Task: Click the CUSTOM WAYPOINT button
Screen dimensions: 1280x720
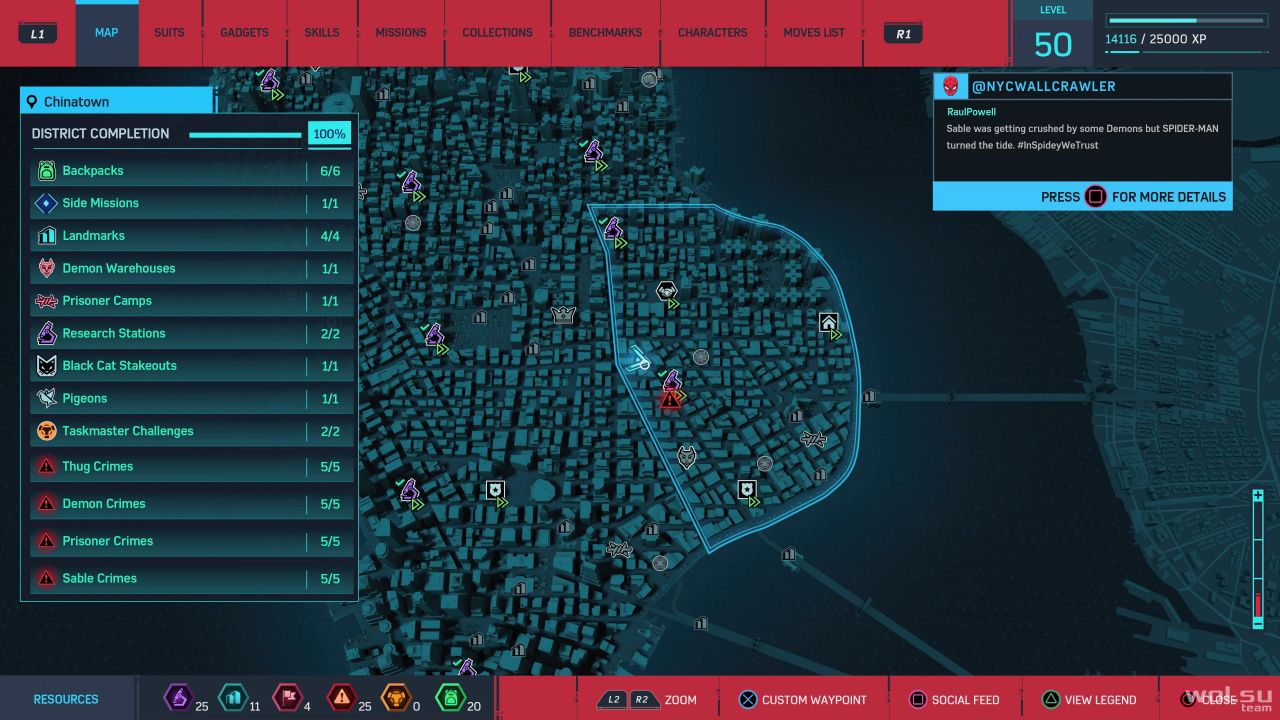Action: pos(802,700)
